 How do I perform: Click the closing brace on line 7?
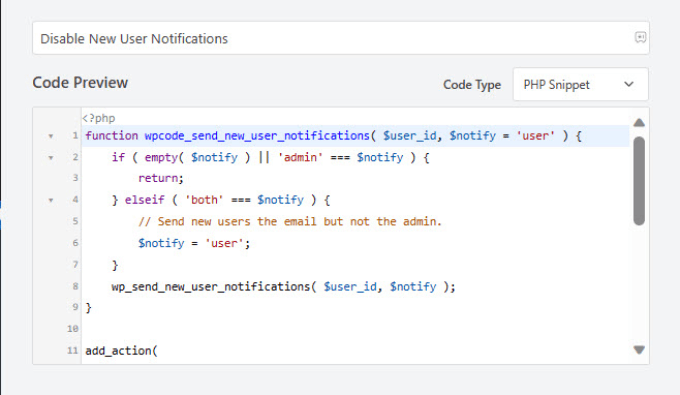(115, 265)
